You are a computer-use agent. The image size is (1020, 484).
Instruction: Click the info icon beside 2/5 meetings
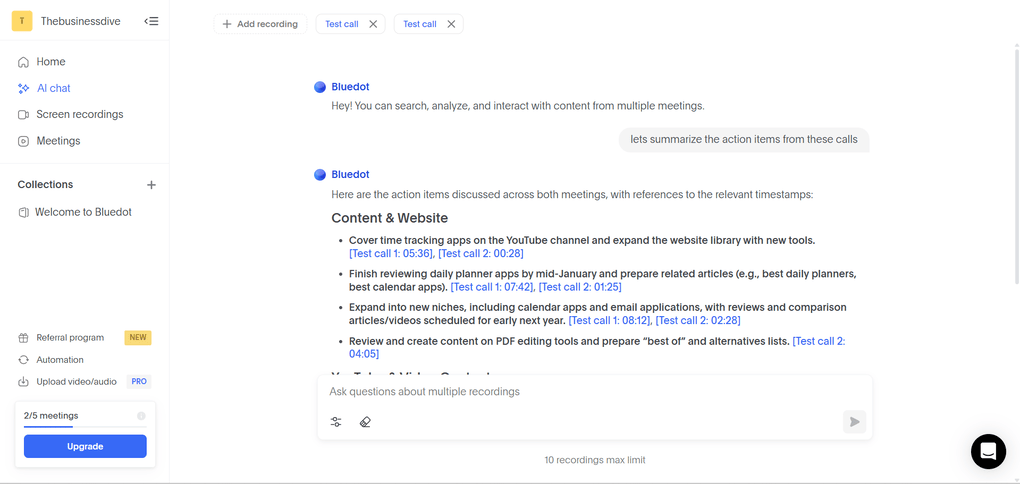coord(141,416)
